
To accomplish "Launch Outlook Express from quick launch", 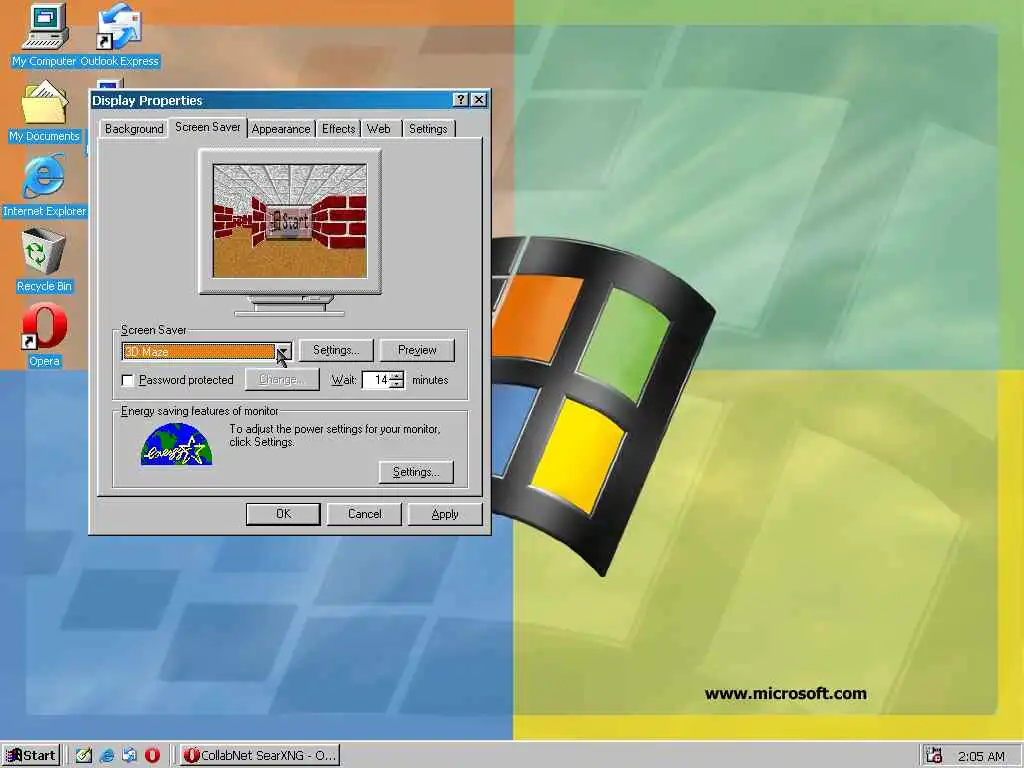I will click(x=129, y=756).
